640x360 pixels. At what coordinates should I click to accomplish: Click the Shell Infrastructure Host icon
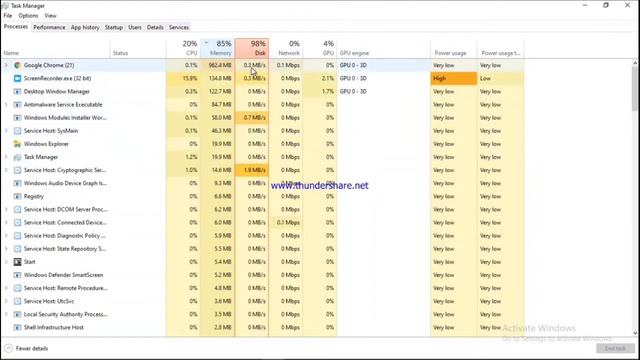click(17, 327)
